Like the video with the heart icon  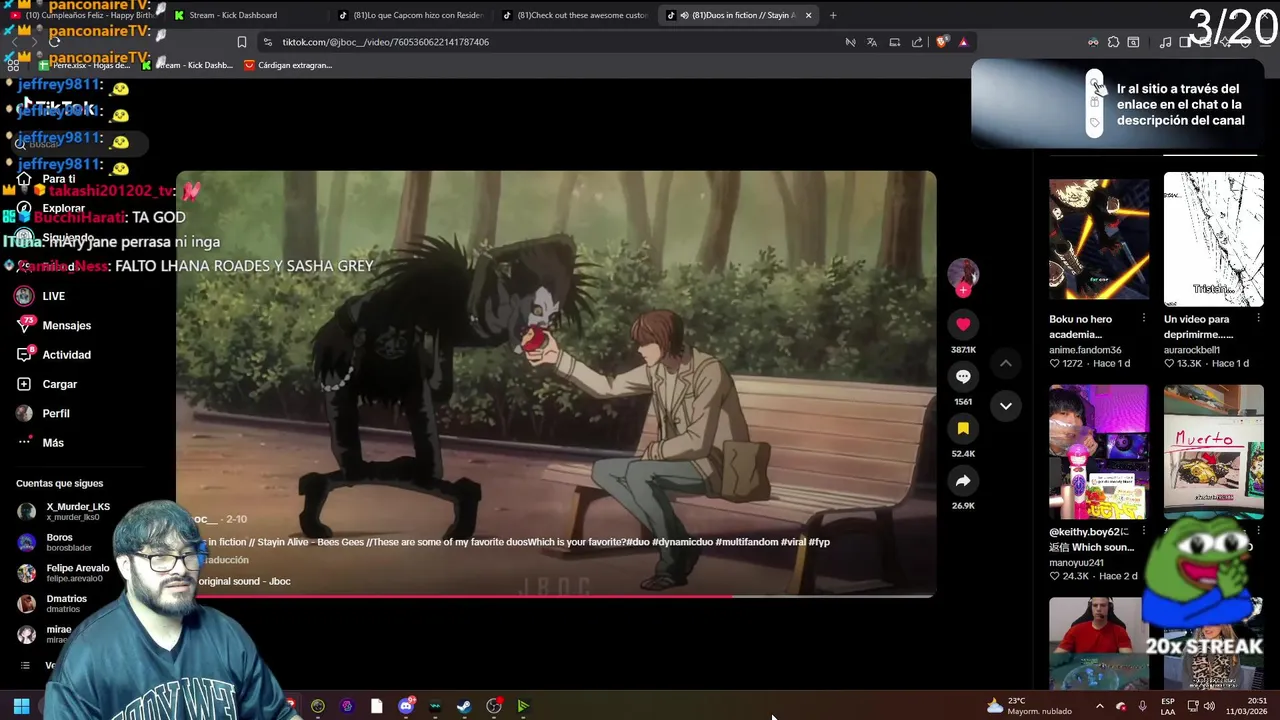click(x=963, y=324)
